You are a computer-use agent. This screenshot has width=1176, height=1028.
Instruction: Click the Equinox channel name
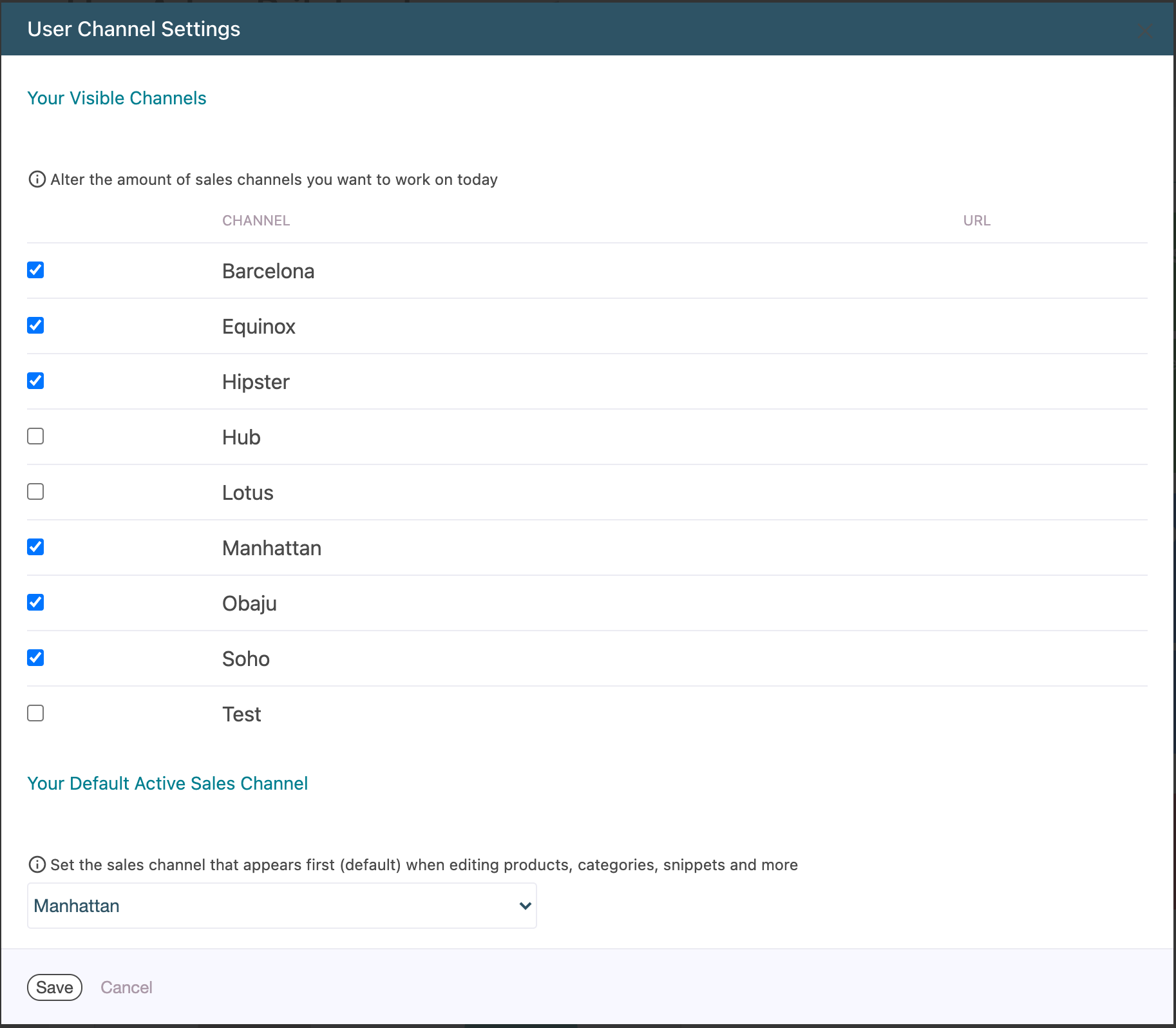click(258, 327)
